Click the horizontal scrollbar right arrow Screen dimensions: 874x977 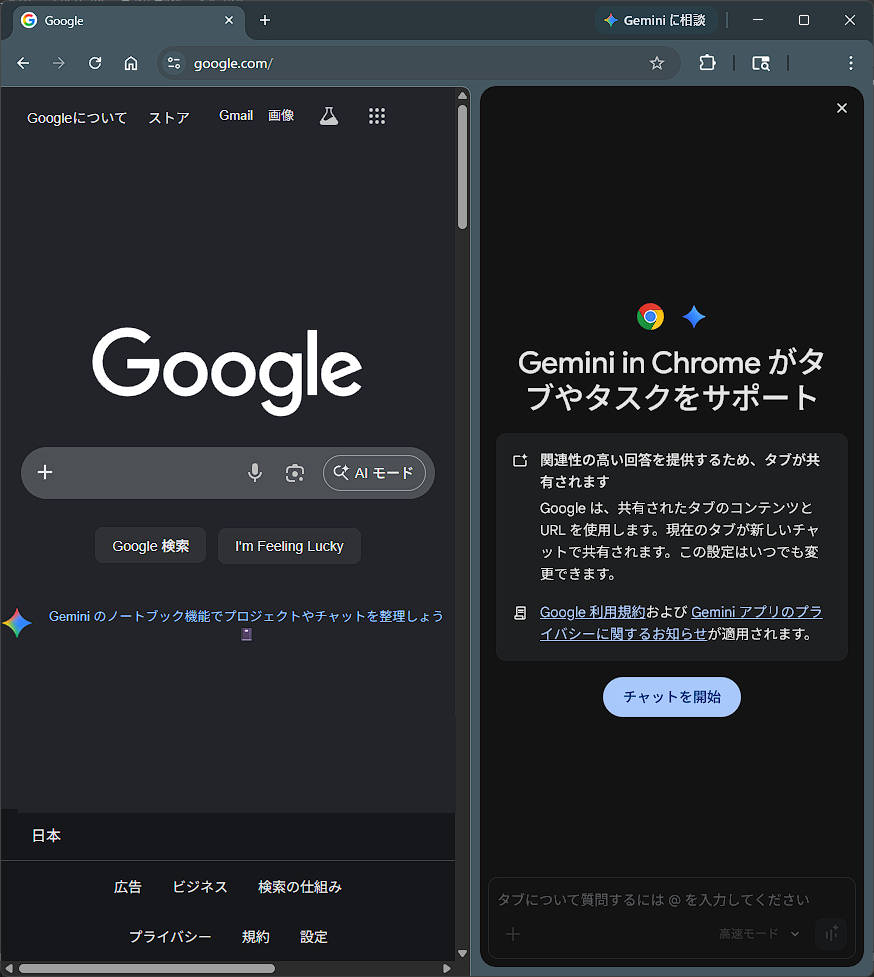pos(447,968)
